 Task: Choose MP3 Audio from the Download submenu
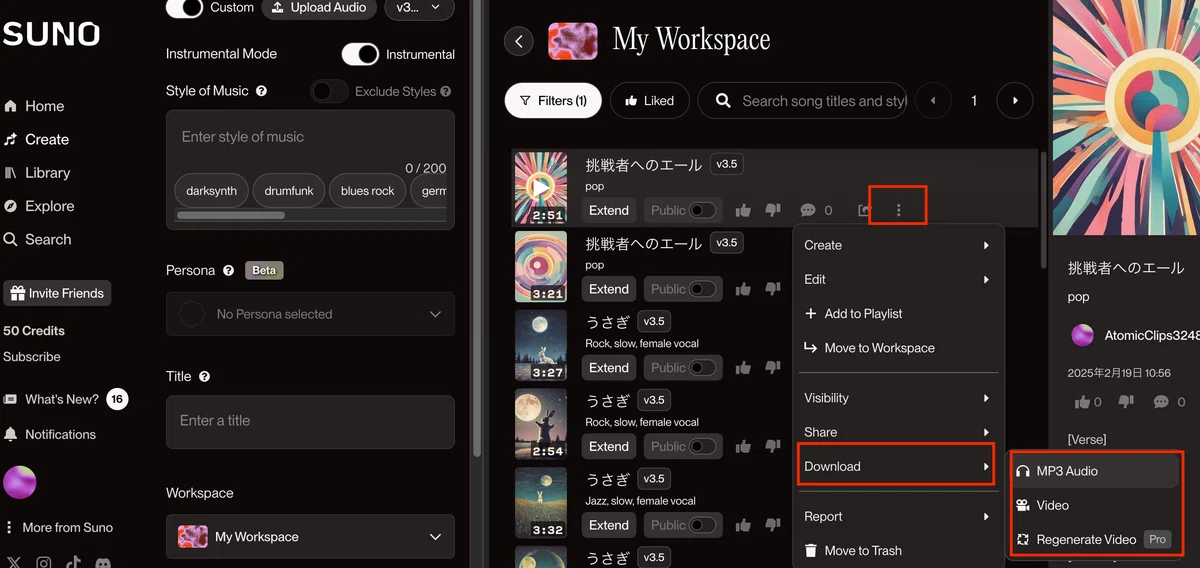1093,471
